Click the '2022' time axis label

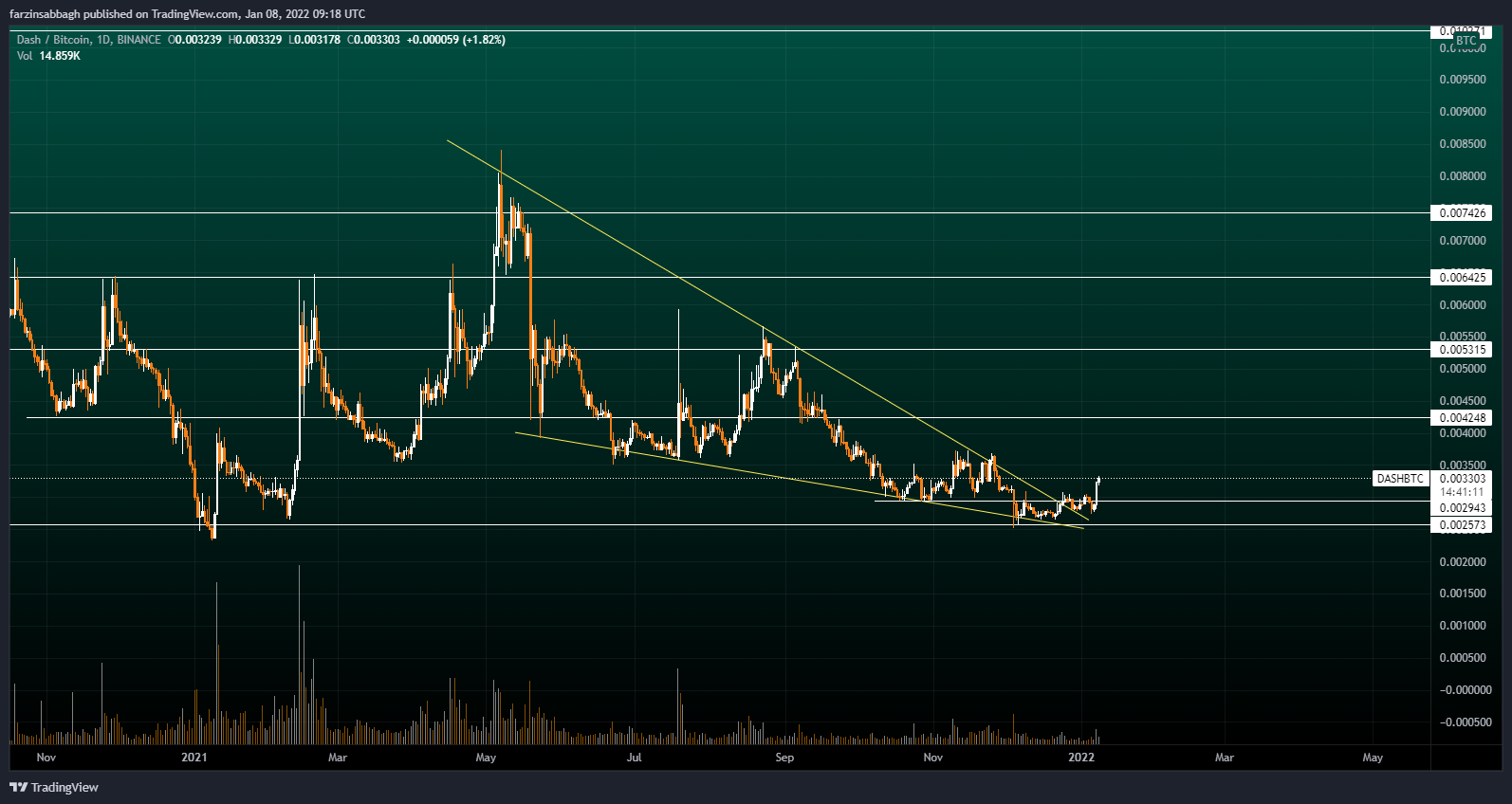tap(1081, 758)
